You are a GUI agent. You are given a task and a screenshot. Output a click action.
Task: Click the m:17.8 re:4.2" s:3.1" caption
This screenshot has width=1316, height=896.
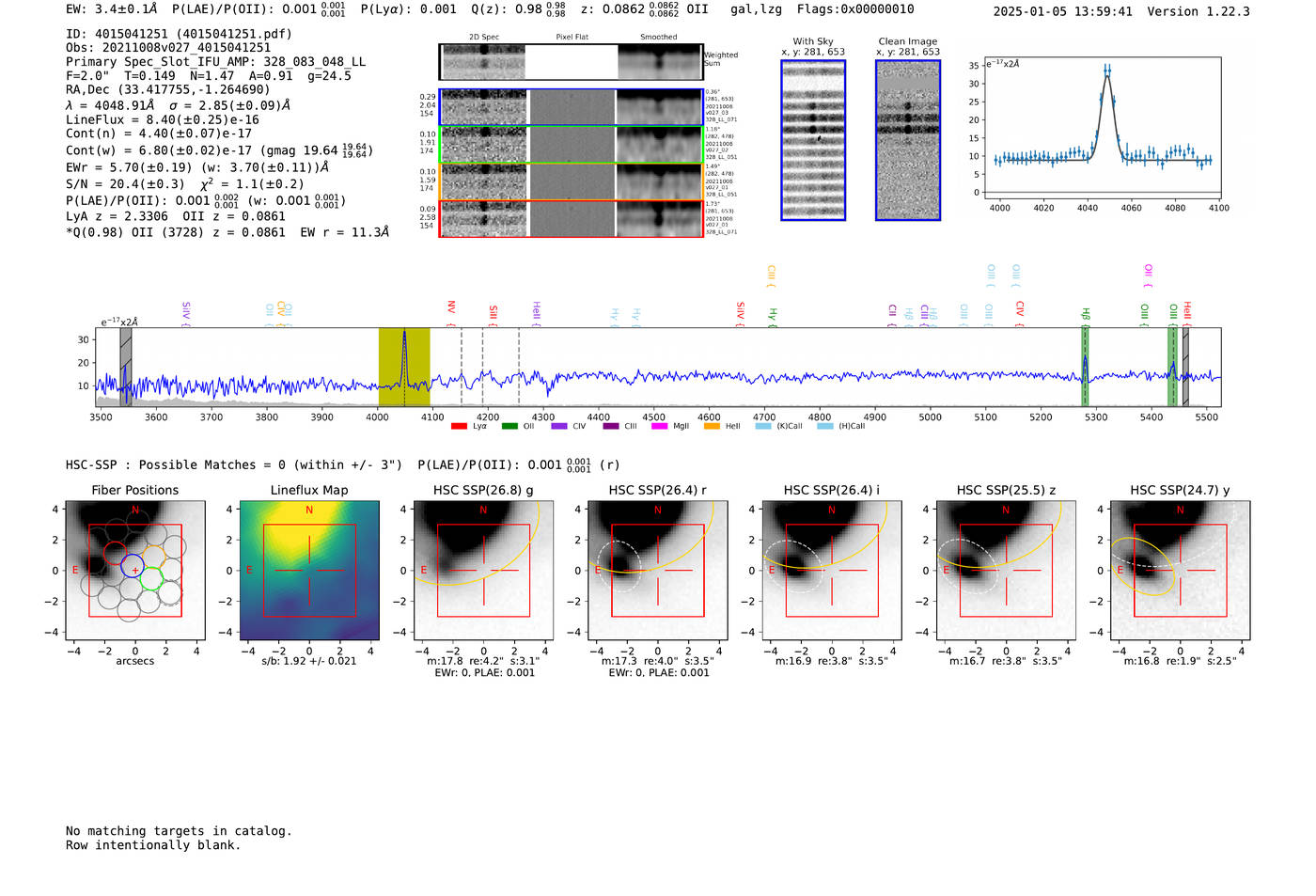pyautogui.click(x=483, y=661)
